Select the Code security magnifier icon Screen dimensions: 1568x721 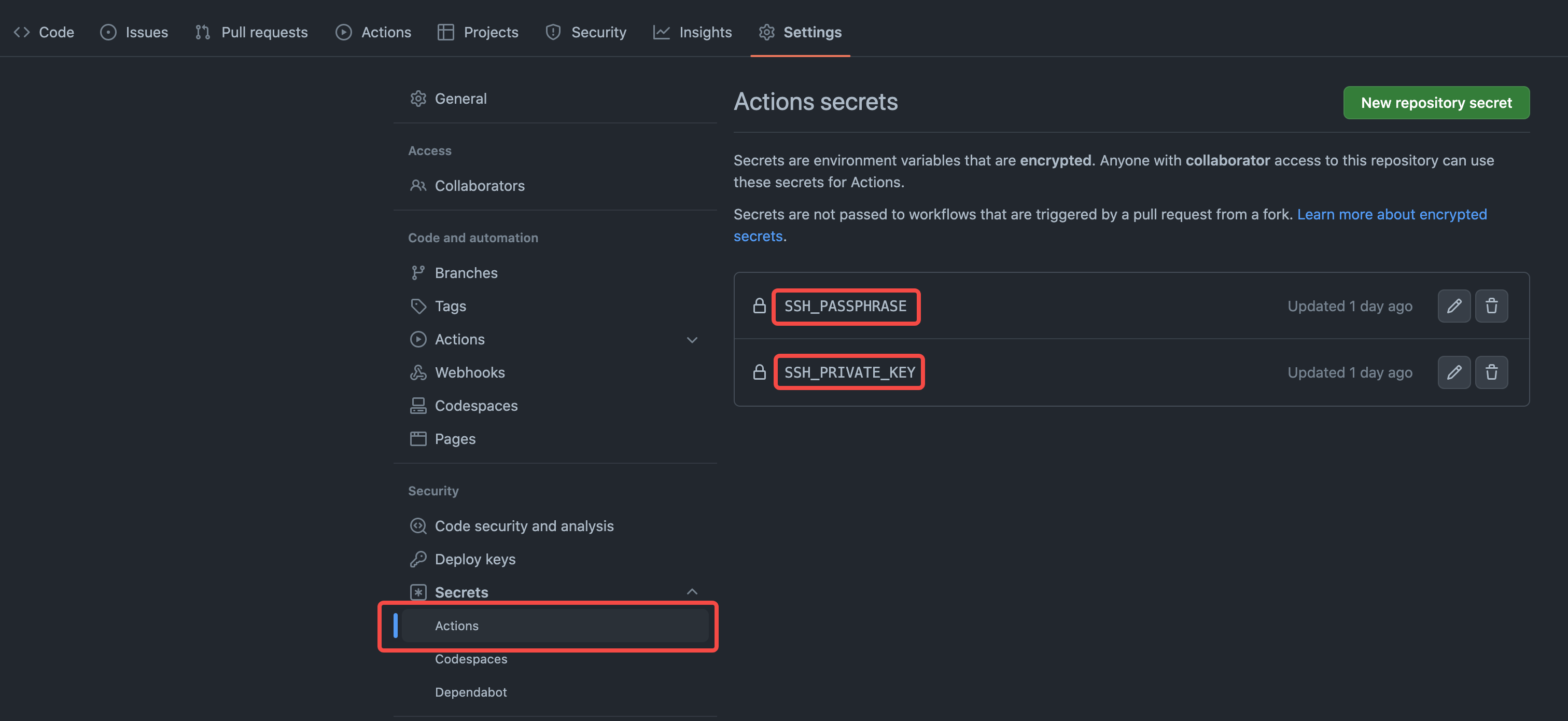[x=419, y=525]
